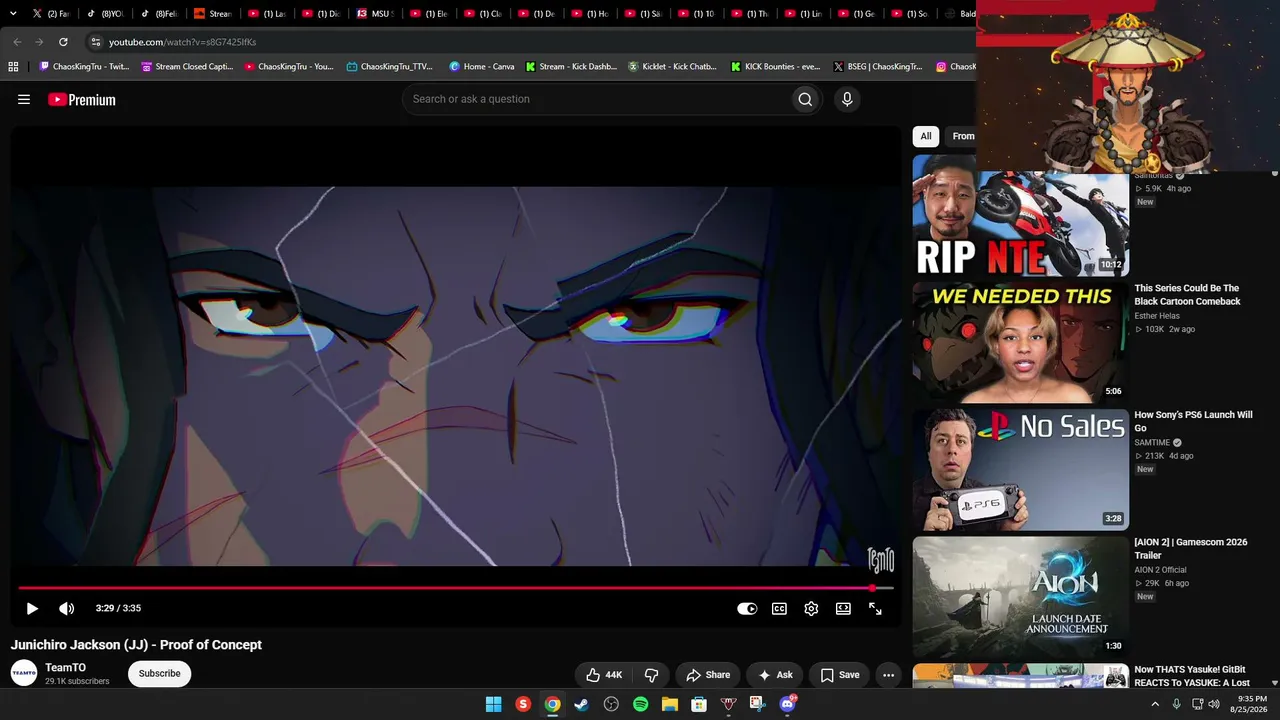Open the RIP NTE video thumbnail
Viewport: 1280px width, 720px height.
coord(1021,215)
